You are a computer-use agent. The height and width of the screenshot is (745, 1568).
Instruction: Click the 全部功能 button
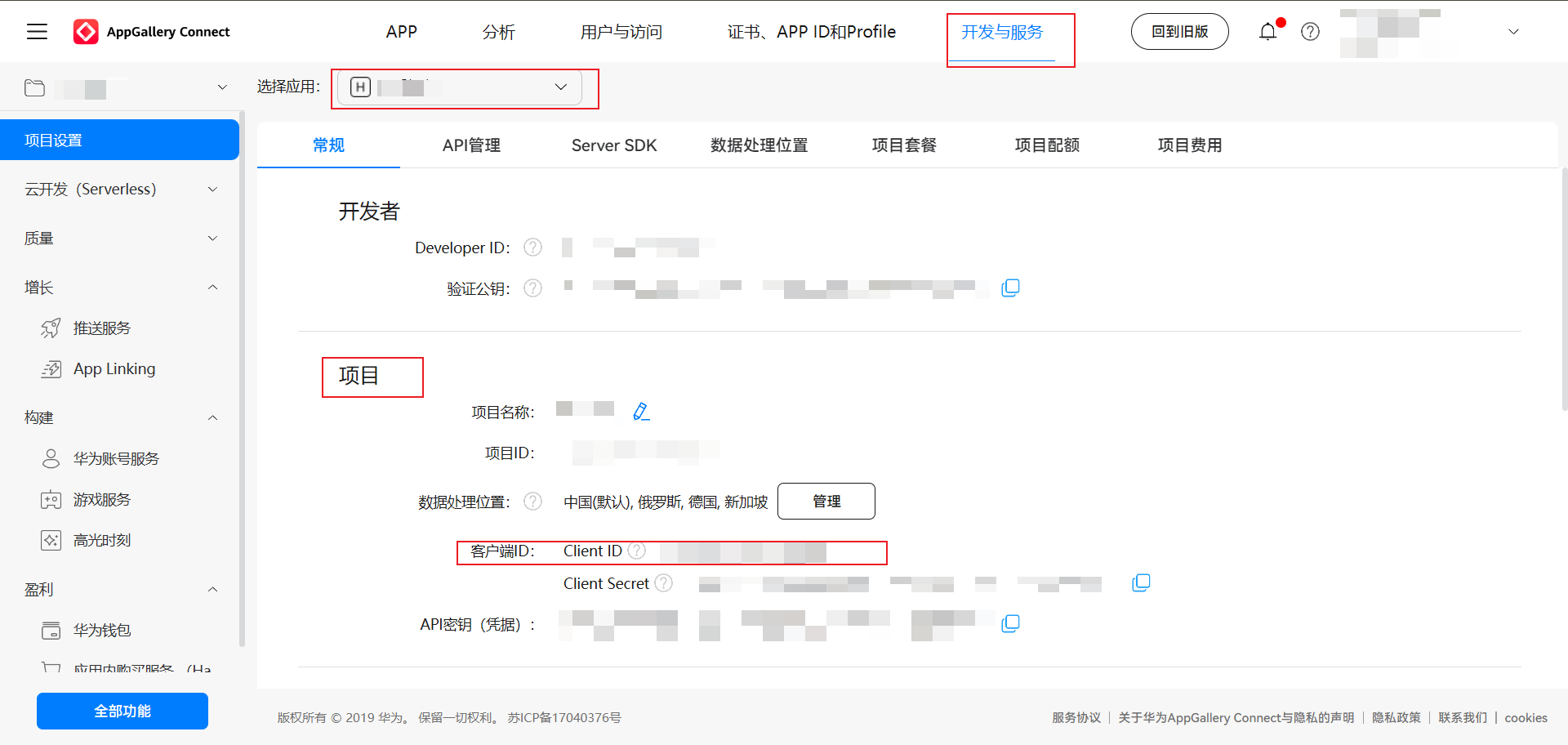point(122,711)
